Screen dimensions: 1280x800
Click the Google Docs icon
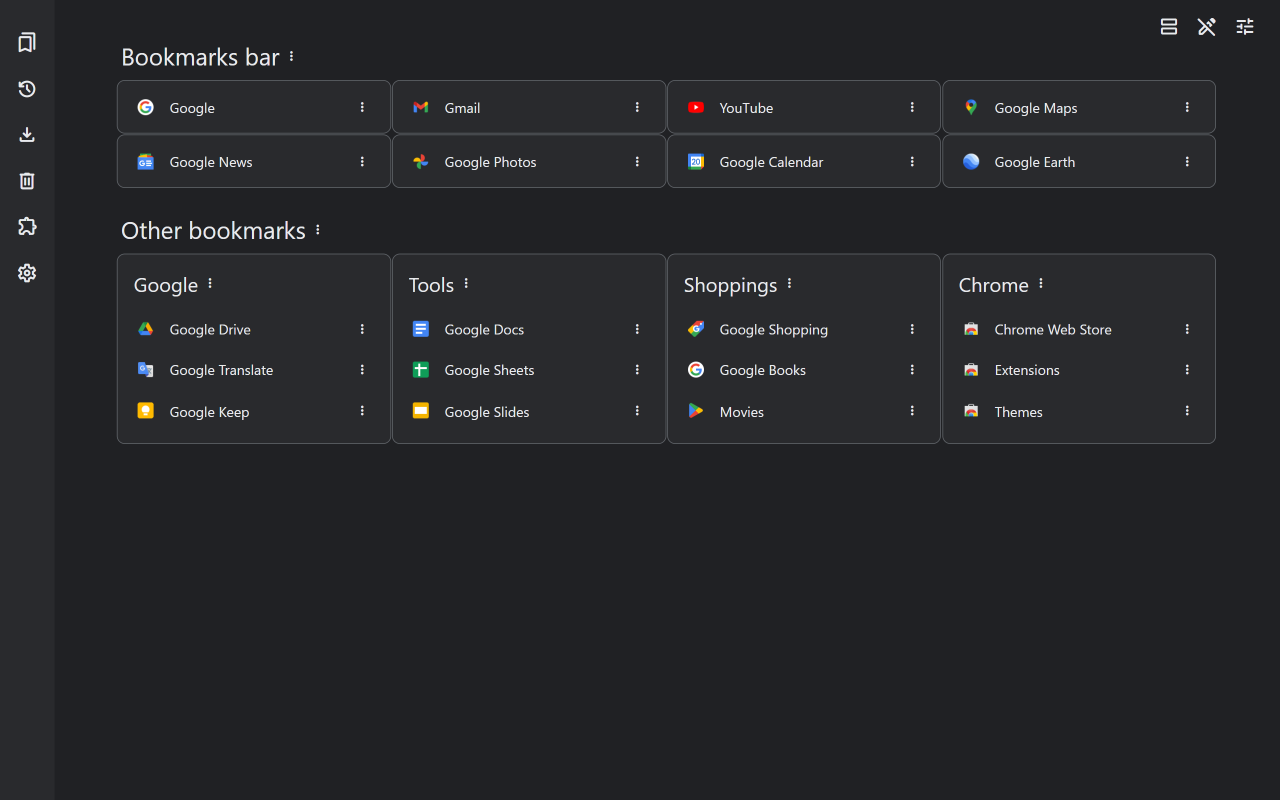421,329
